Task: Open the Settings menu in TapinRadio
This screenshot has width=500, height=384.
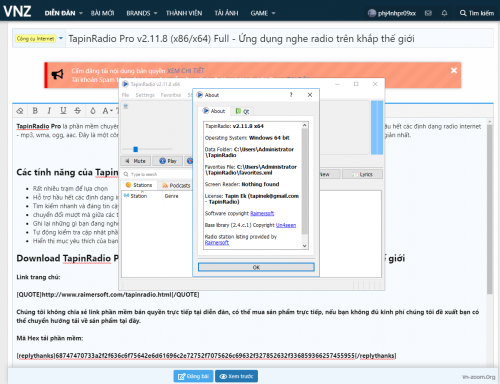Action: coord(145,95)
